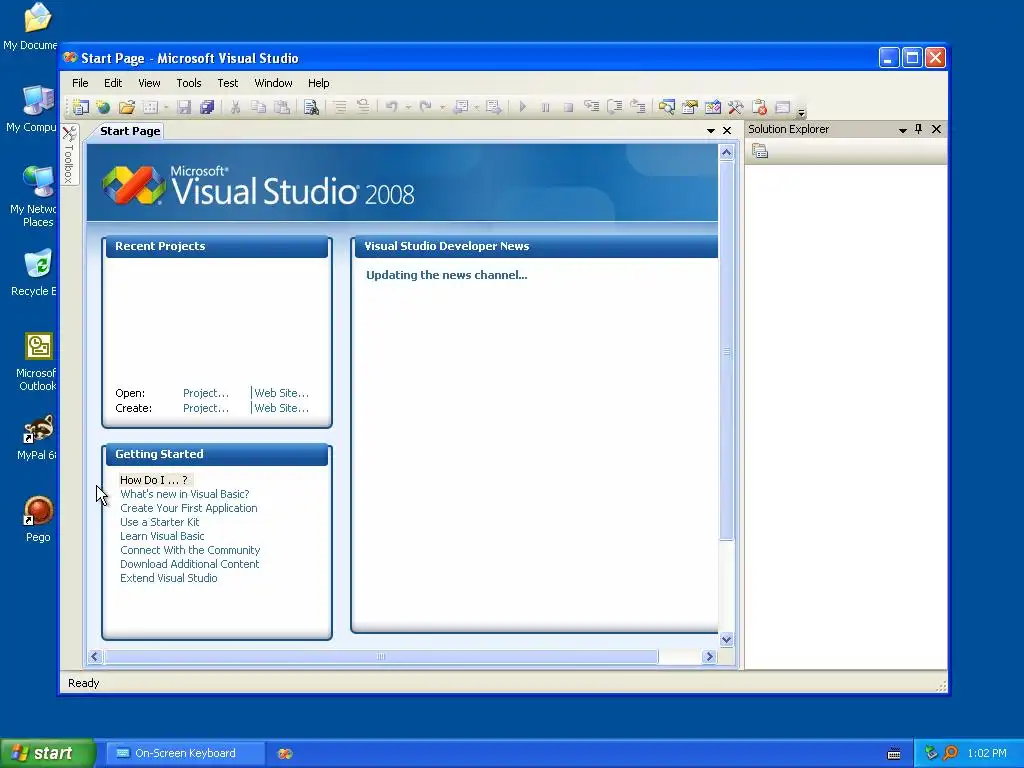Click the Navigate Forward icon
The image size is (1024, 768).
pos(494,107)
